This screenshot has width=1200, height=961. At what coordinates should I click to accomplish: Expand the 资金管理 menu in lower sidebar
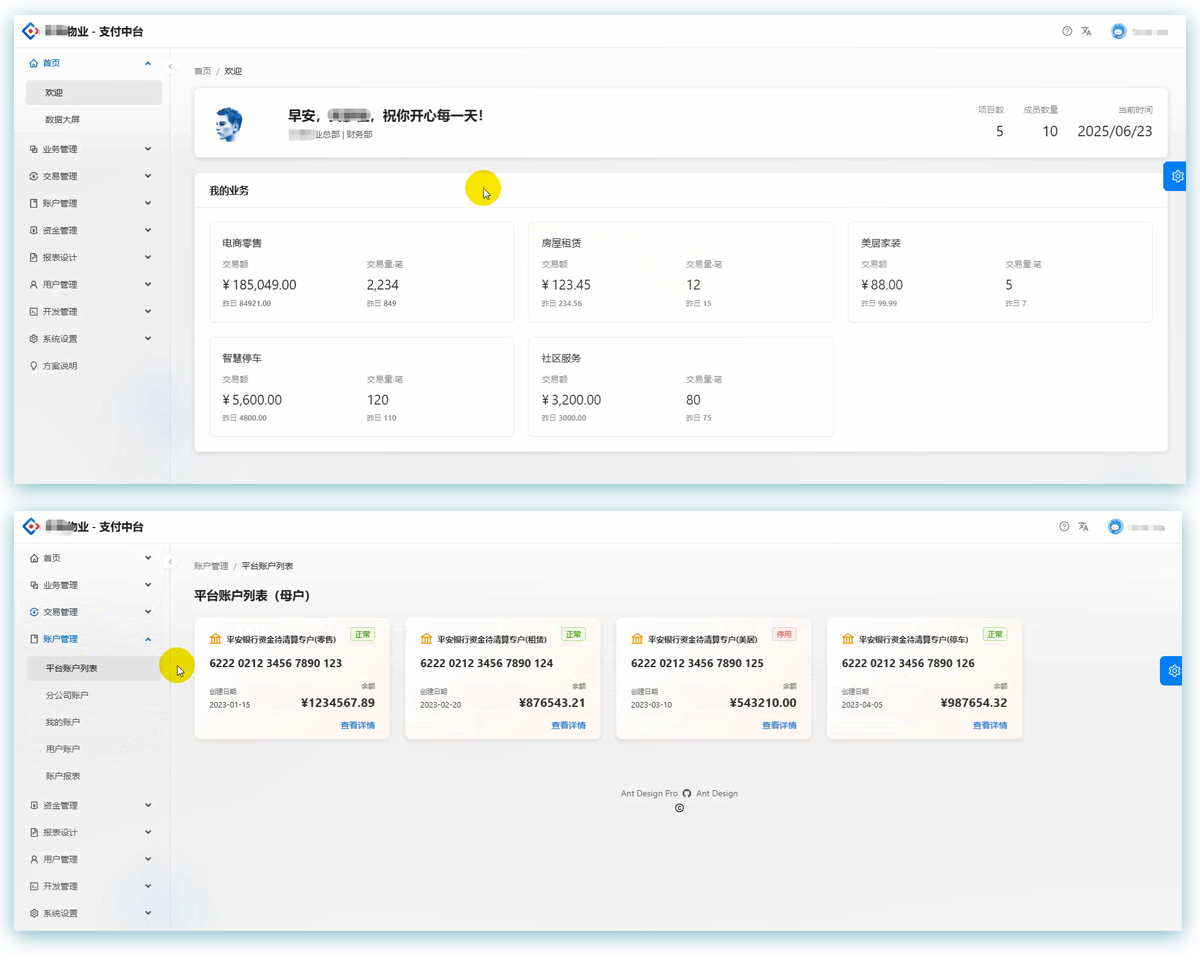(x=90, y=805)
